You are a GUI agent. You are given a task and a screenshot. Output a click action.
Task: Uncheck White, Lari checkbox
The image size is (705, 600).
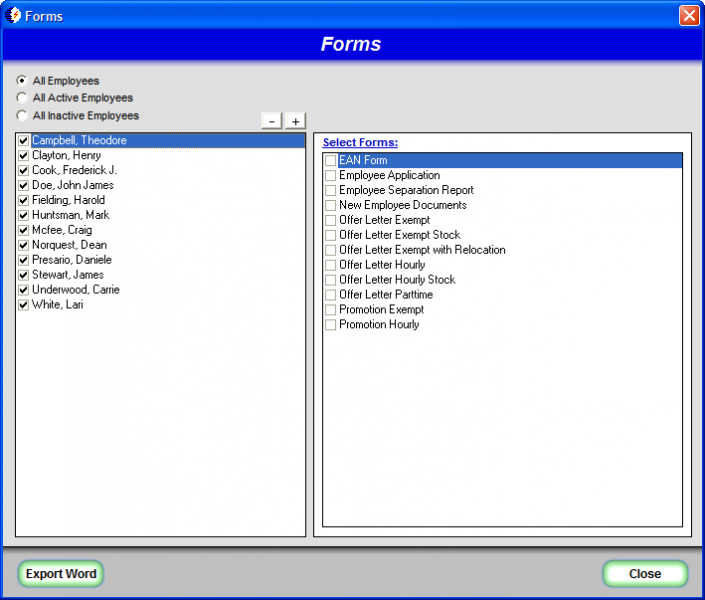23,305
